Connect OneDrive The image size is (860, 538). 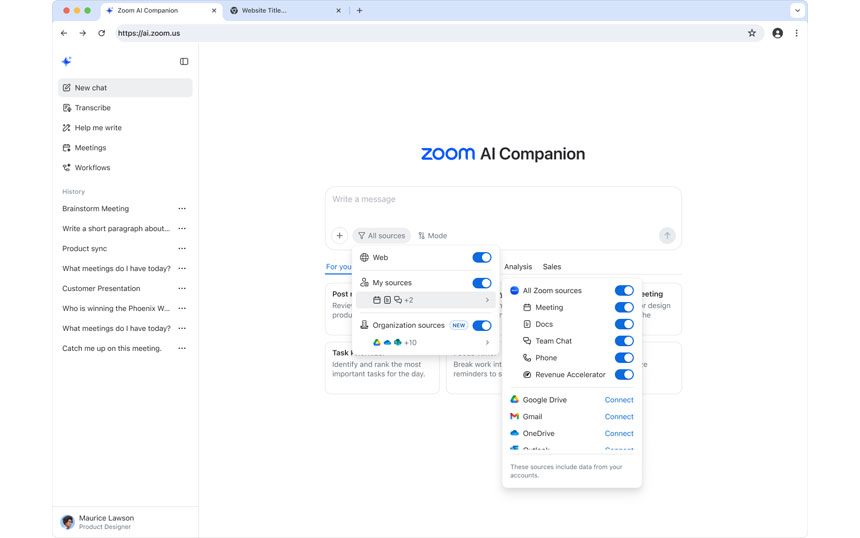619,433
